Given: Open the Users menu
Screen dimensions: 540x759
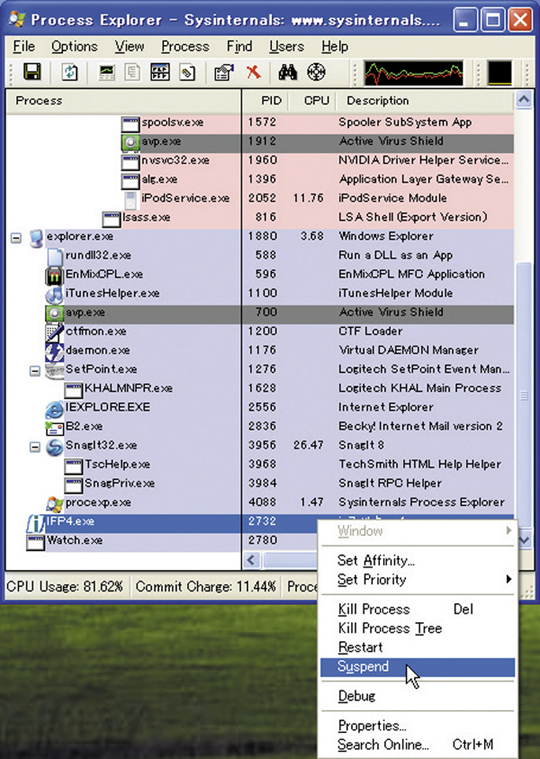Looking at the screenshot, I should click(286, 46).
